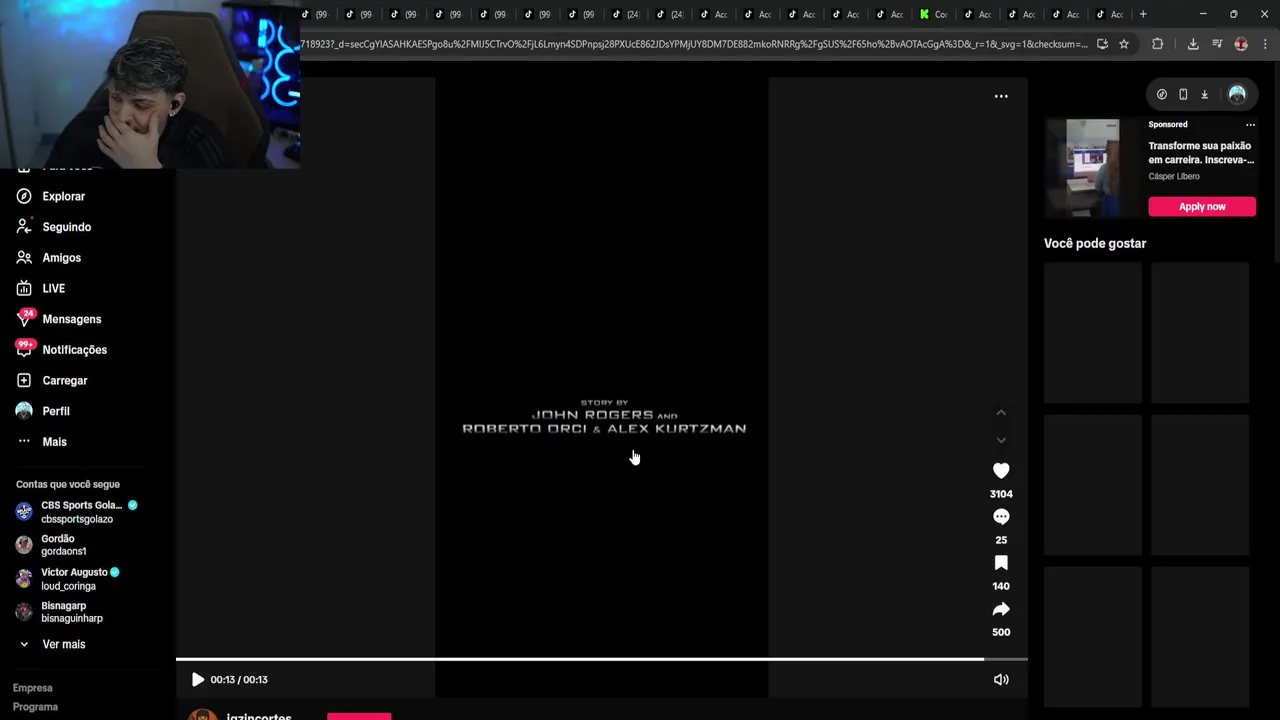The height and width of the screenshot is (720, 1280).
Task: Click the Você pode gostar heading
Action: click(1095, 243)
